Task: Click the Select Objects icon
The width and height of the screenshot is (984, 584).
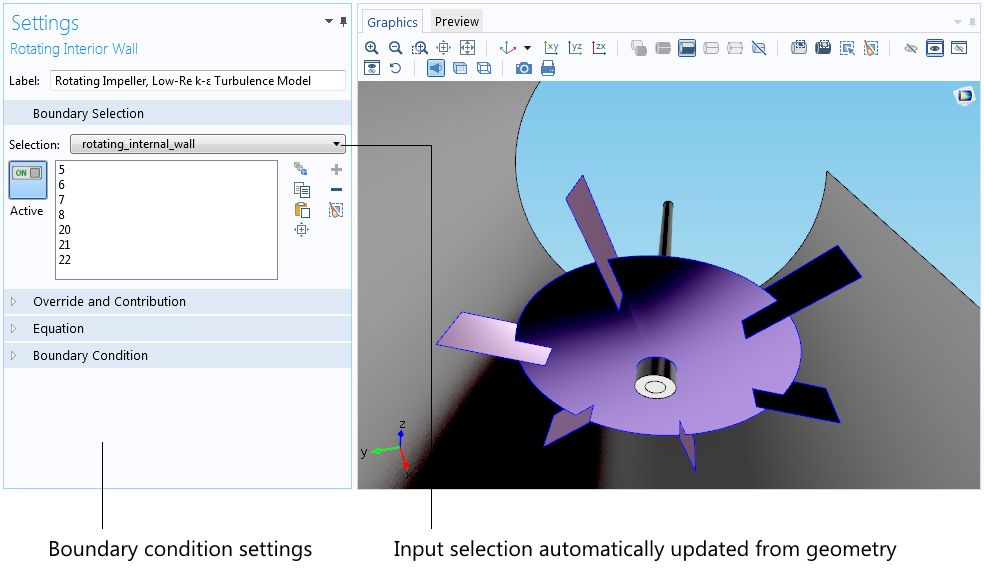Action: (x=639, y=48)
